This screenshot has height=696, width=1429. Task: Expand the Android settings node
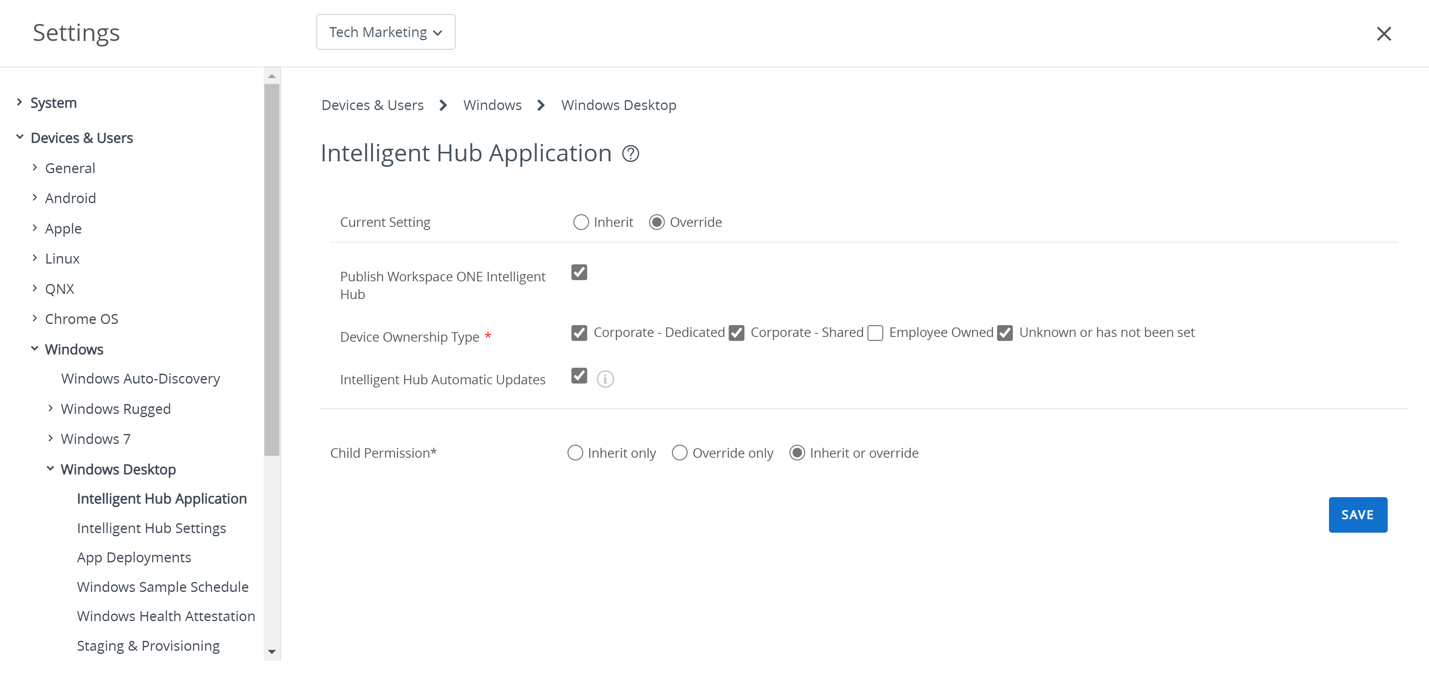click(x=35, y=198)
